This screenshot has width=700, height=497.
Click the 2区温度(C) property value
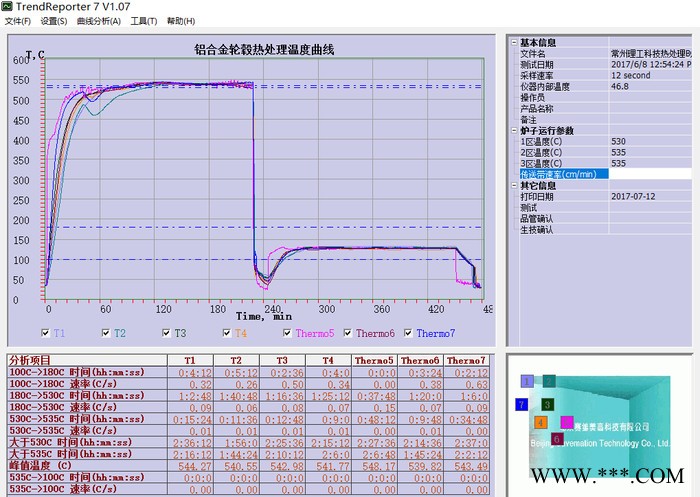point(650,152)
